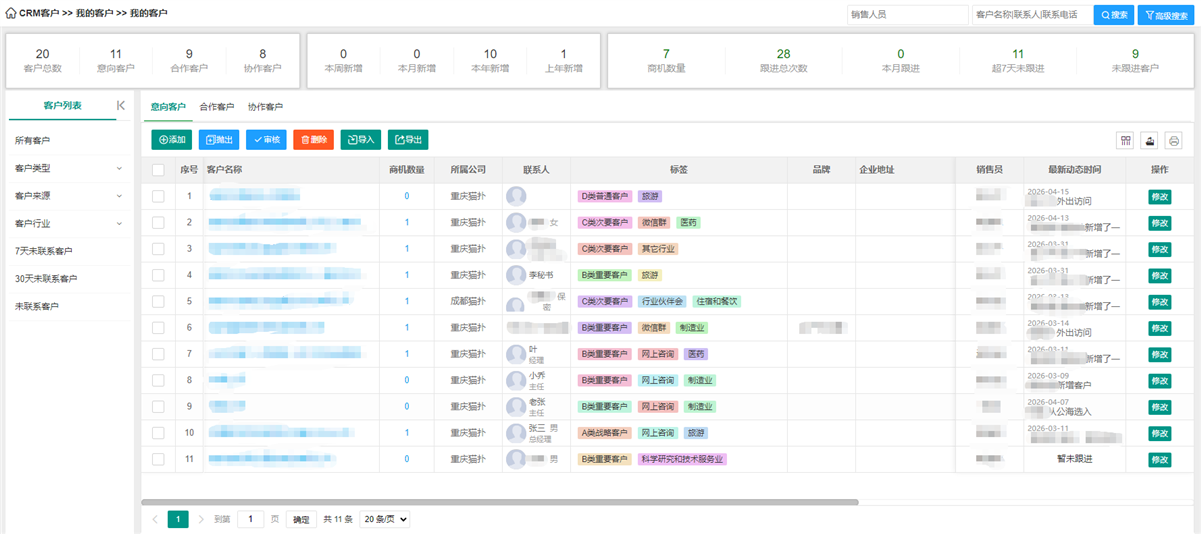Click the home icon beside CRM客户
The height and width of the screenshot is (534, 1201).
click(x=11, y=14)
